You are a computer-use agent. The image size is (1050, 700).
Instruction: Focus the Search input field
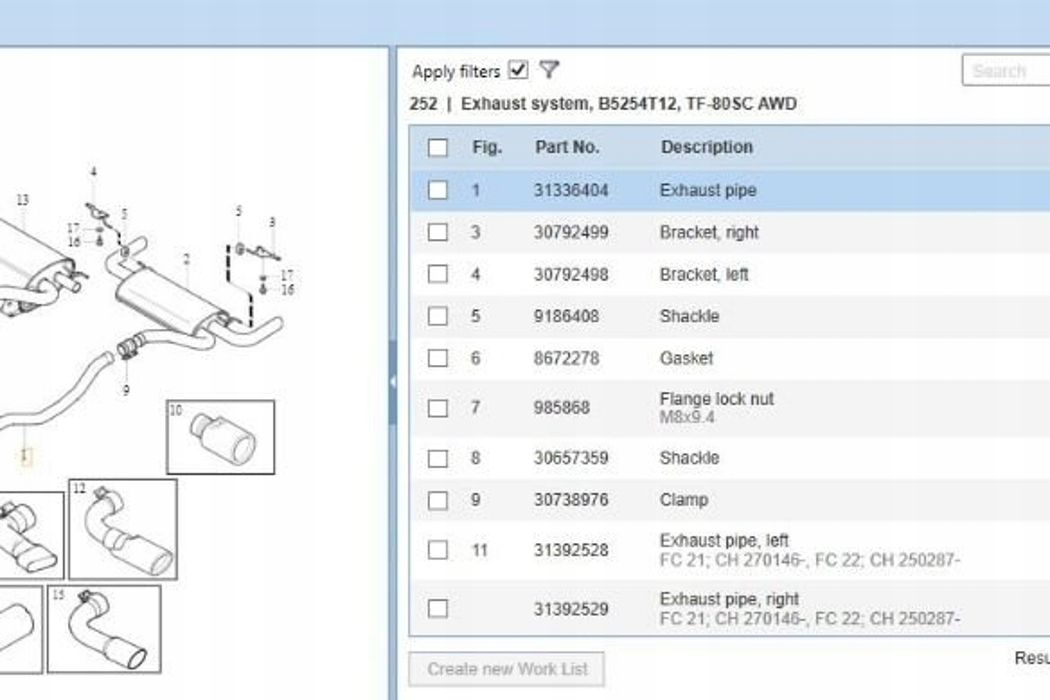coord(1006,70)
